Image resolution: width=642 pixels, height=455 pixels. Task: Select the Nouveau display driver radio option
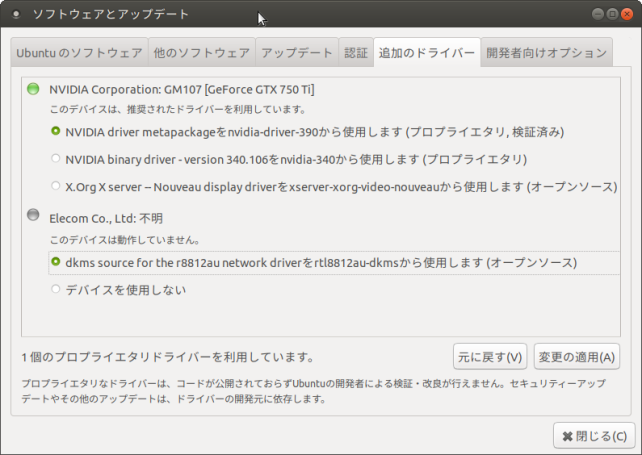(x=56, y=186)
